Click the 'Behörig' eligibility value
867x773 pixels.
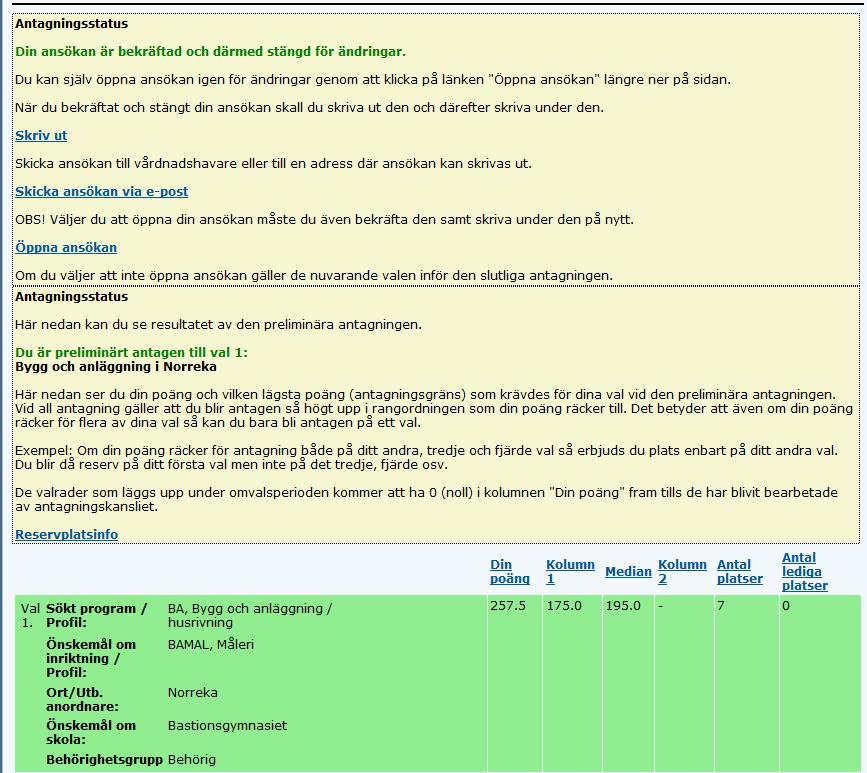(191, 759)
